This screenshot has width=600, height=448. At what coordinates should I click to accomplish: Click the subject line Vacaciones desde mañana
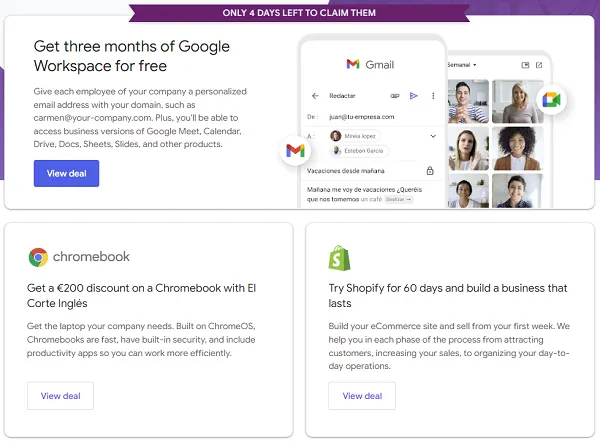tap(346, 171)
